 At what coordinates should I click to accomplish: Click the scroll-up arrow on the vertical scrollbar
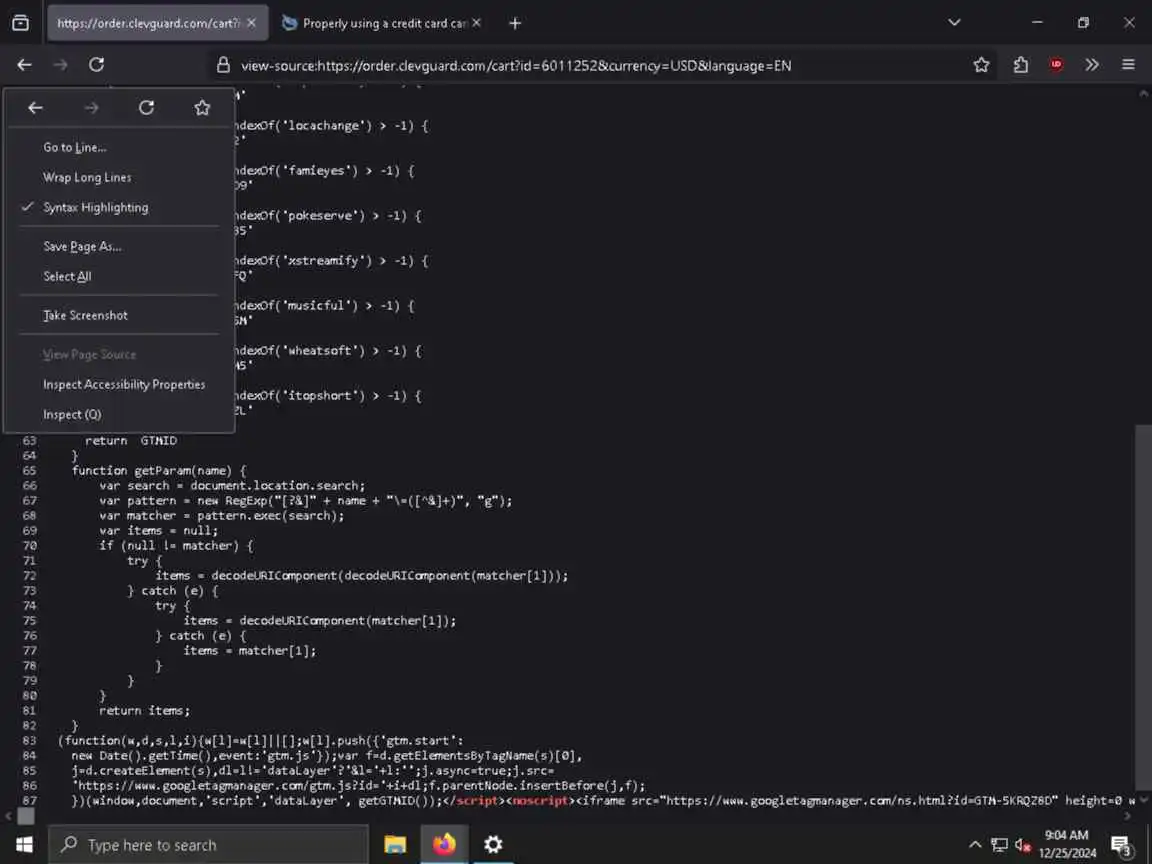[1143, 93]
